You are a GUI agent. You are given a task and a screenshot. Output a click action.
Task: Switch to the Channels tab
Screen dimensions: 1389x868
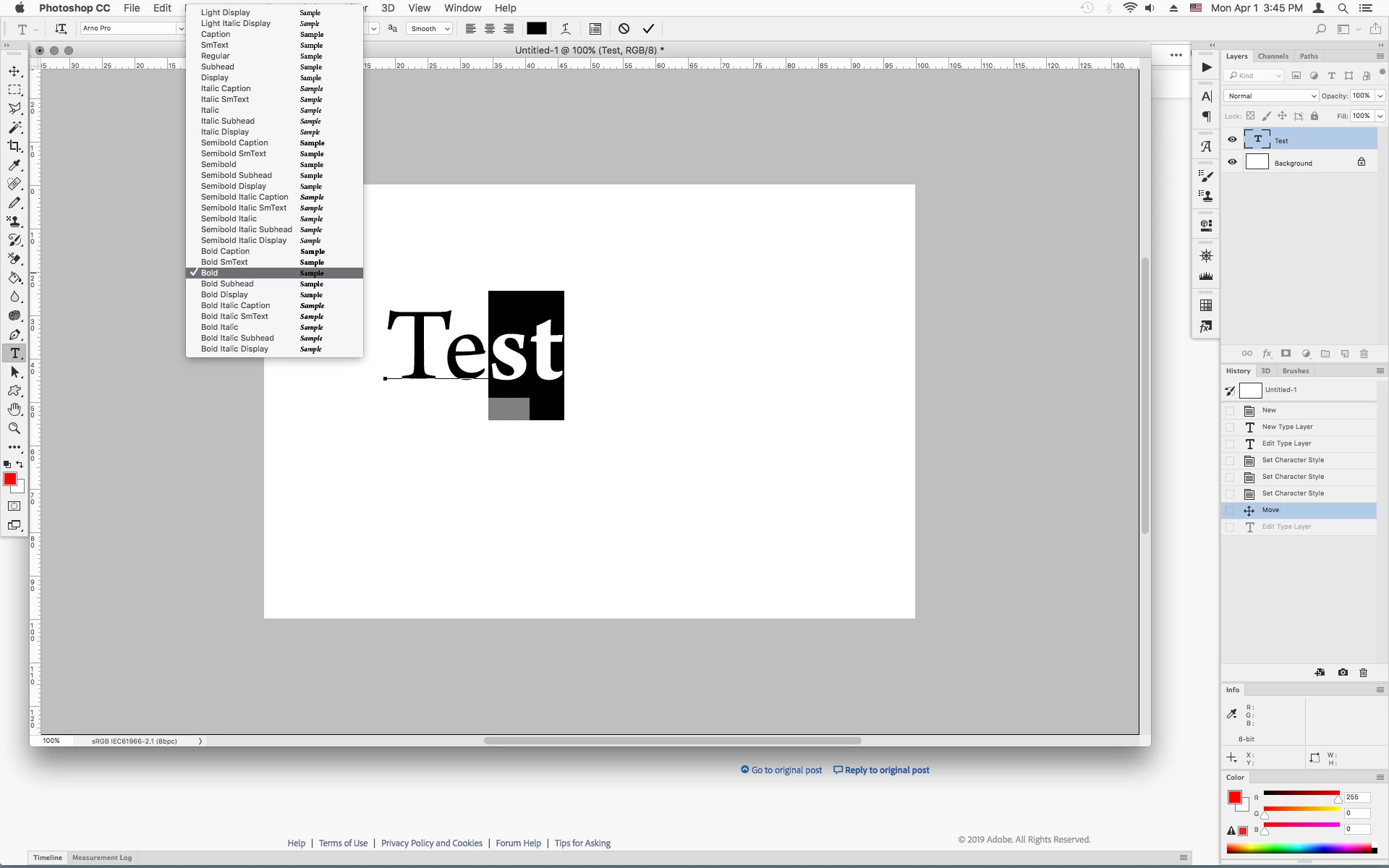pyautogui.click(x=1273, y=56)
